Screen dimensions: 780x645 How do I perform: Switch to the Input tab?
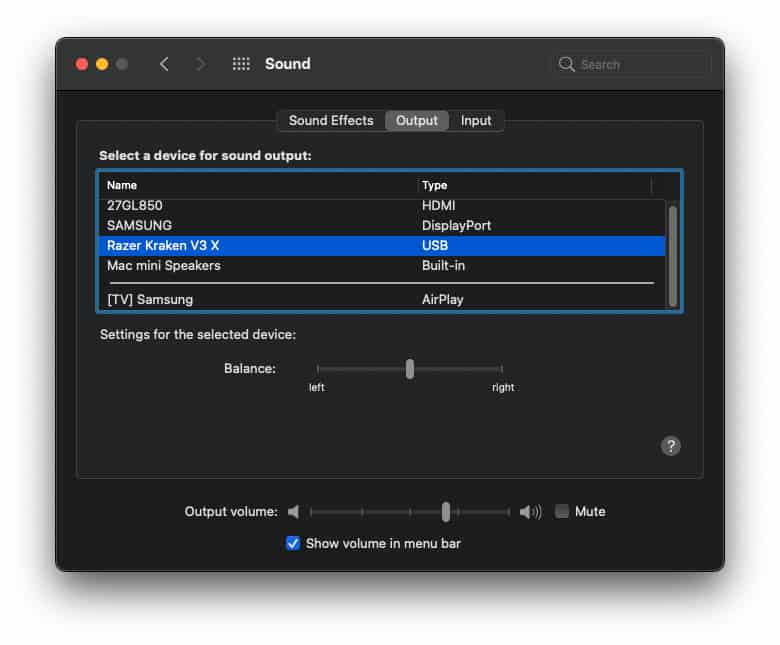click(x=476, y=121)
